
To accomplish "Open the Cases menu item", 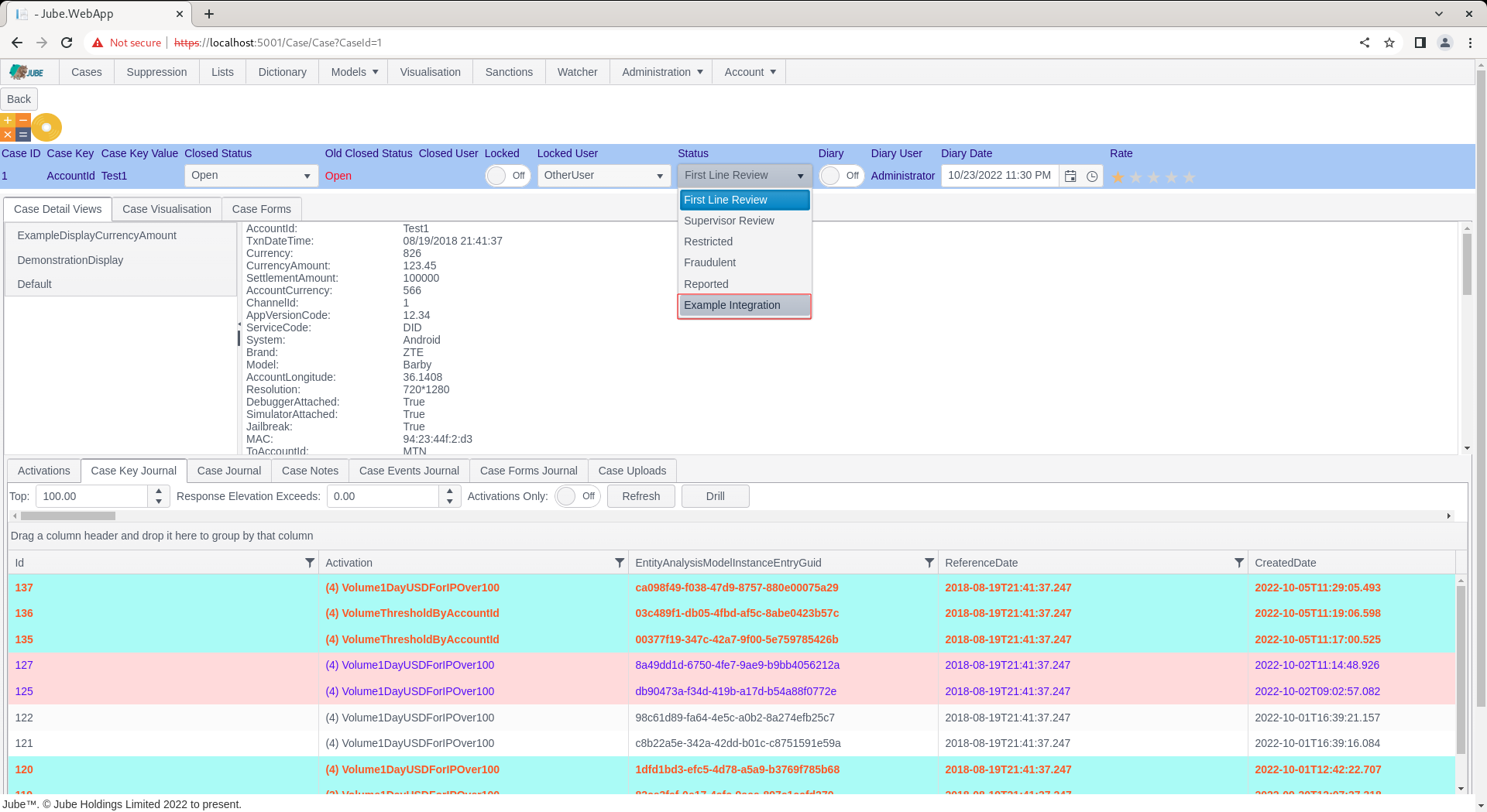I will tap(87, 72).
